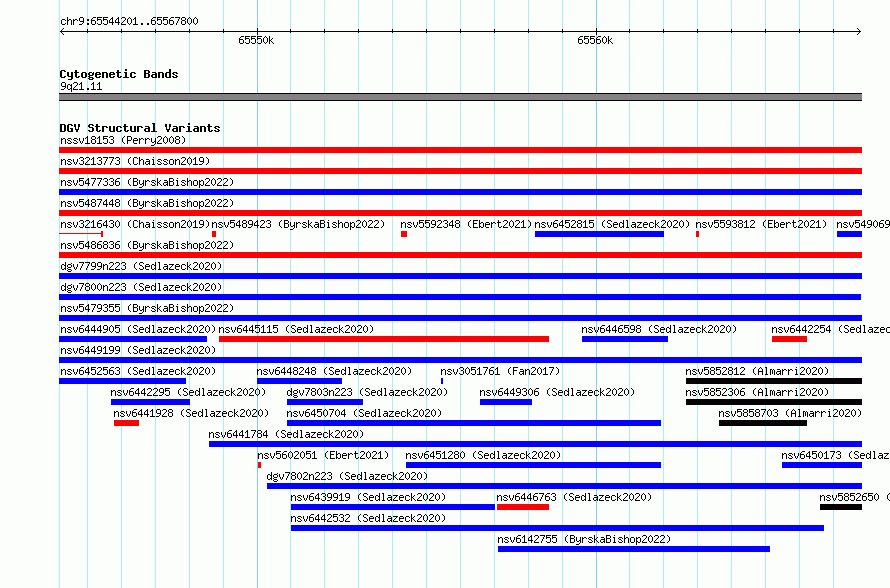Click the blue bar under nsv5477336
The image size is (890, 588).
tap(460, 192)
